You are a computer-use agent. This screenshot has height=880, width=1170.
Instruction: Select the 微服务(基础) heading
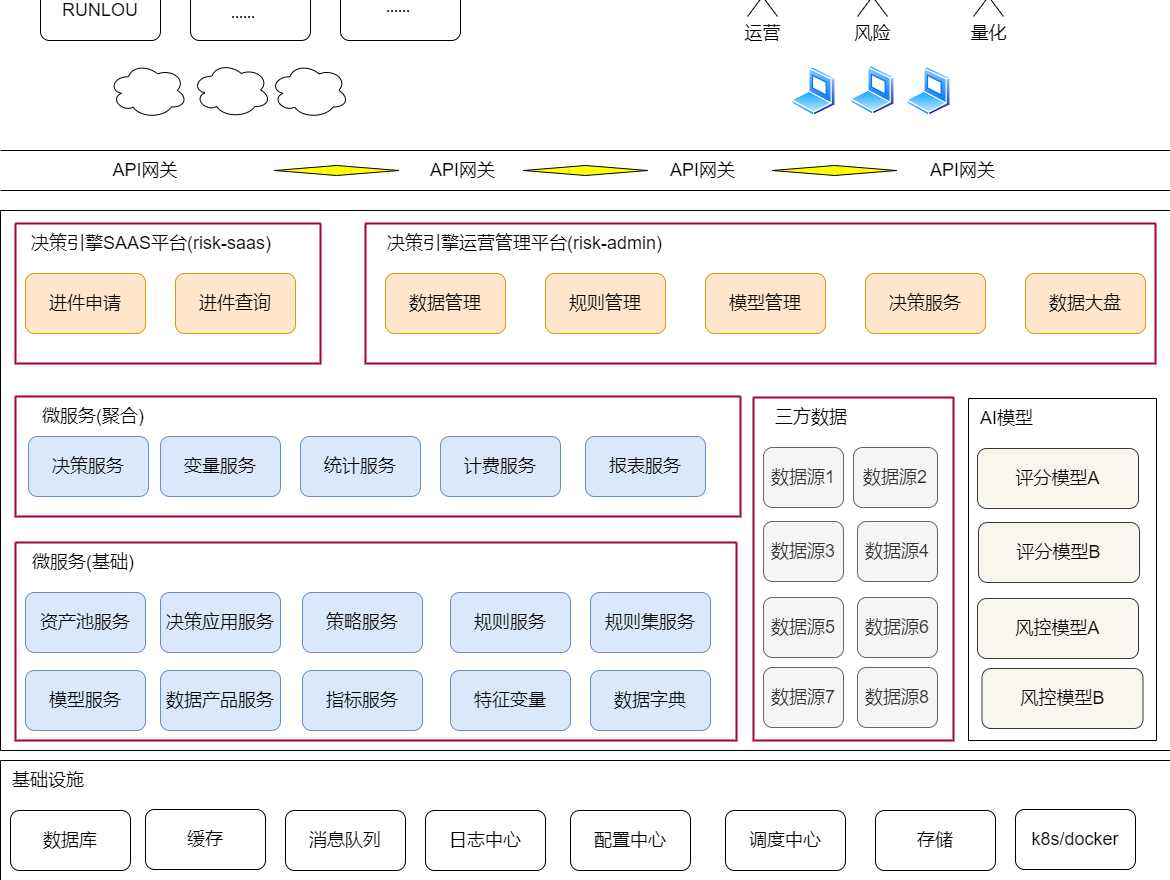click(x=83, y=562)
